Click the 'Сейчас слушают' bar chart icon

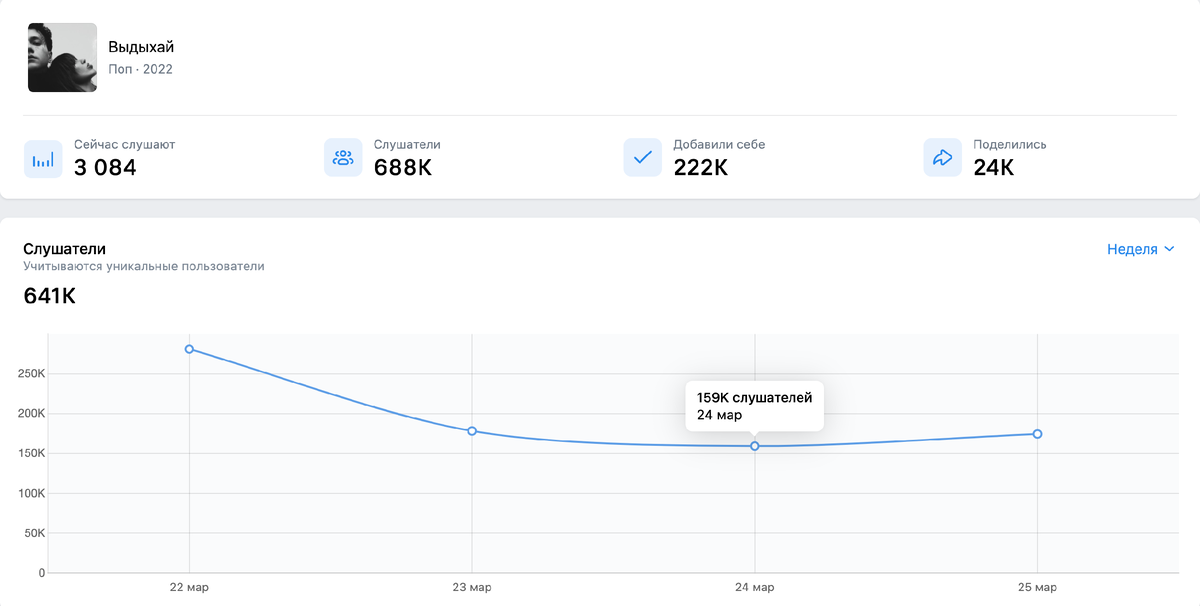pyautogui.click(x=43, y=158)
